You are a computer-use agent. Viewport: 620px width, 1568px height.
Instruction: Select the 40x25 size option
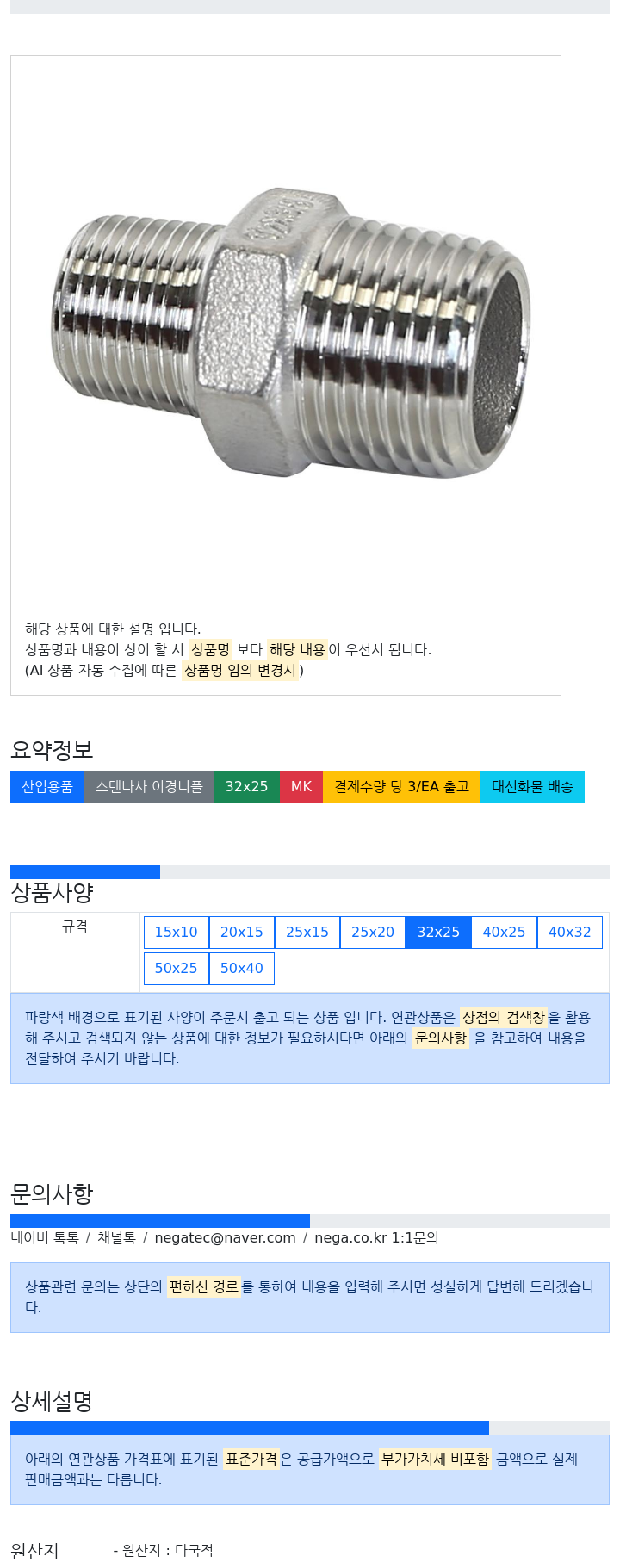pyautogui.click(x=504, y=932)
